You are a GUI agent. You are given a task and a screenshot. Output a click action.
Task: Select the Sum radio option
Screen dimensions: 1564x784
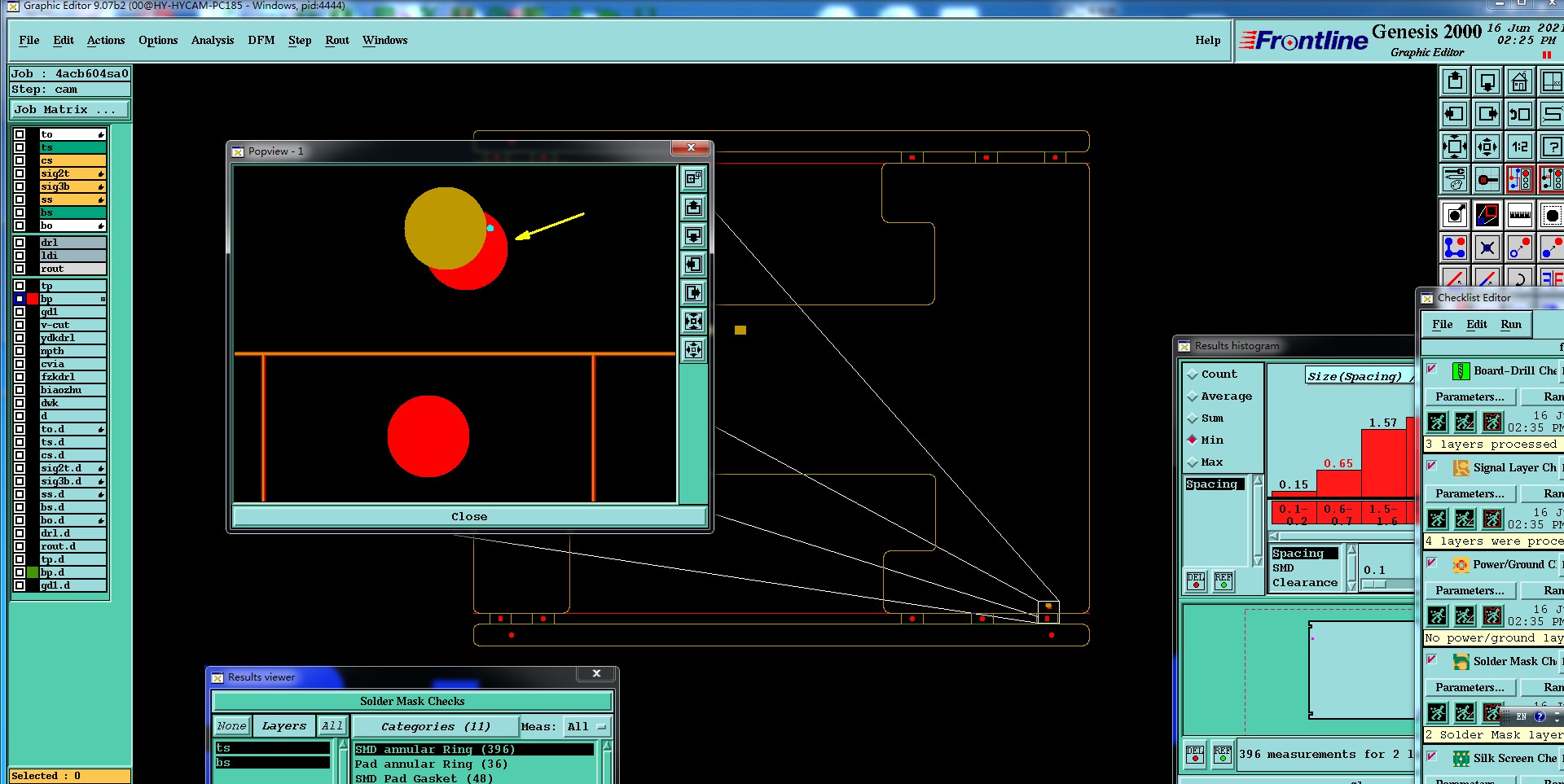[x=1206, y=418]
